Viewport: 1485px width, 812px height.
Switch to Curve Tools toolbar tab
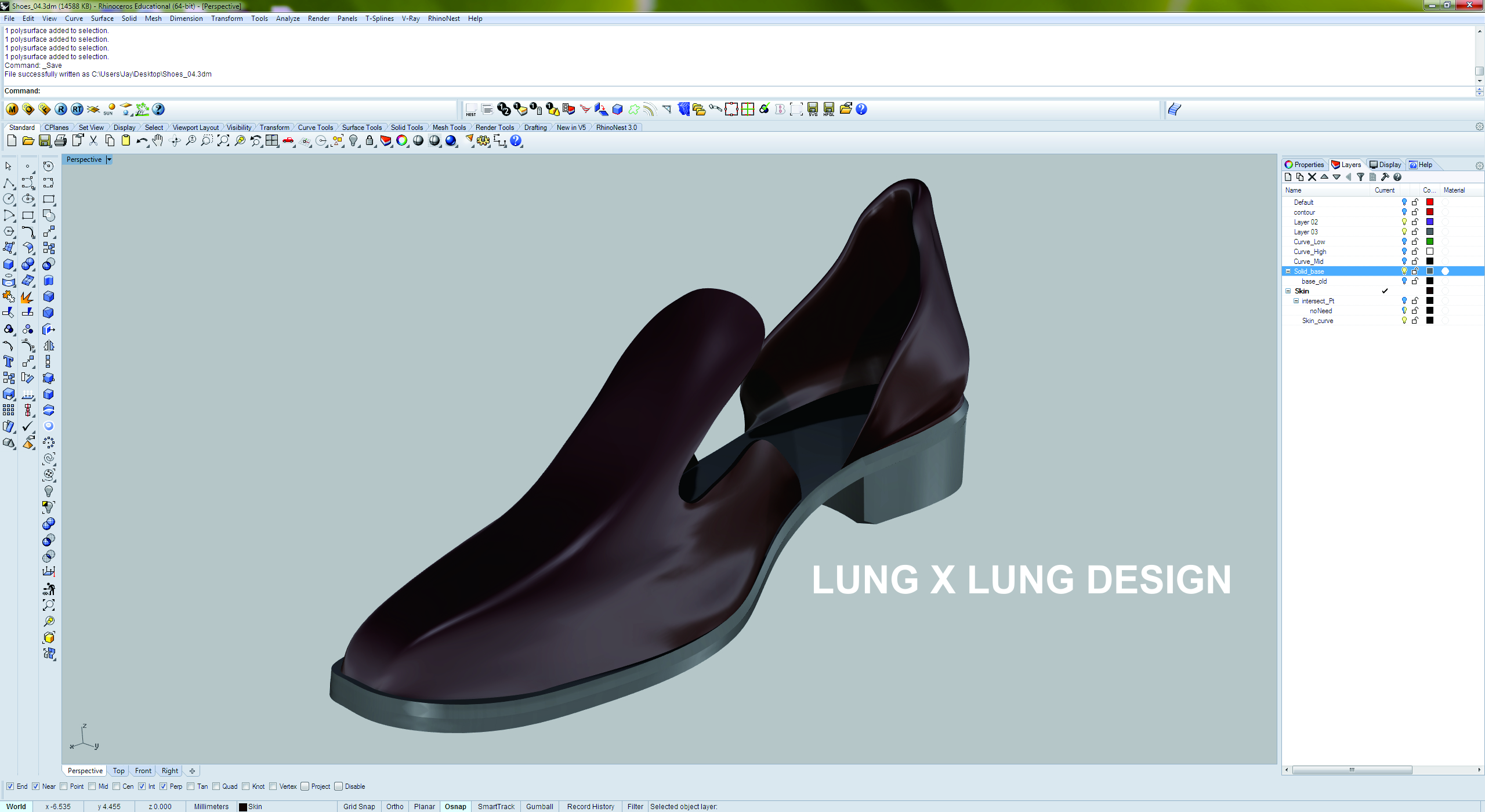coord(316,128)
